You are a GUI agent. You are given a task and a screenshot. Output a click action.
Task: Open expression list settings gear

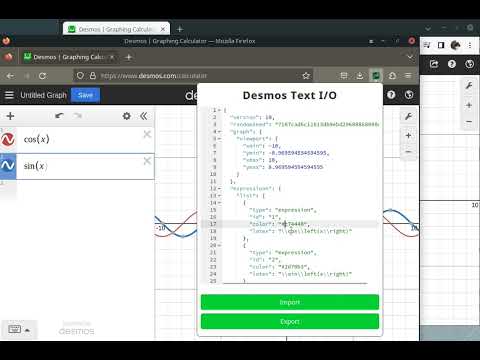(127, 116)
